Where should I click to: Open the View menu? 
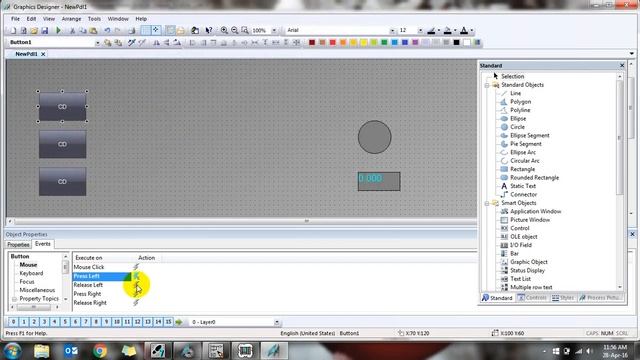point(49,19)
